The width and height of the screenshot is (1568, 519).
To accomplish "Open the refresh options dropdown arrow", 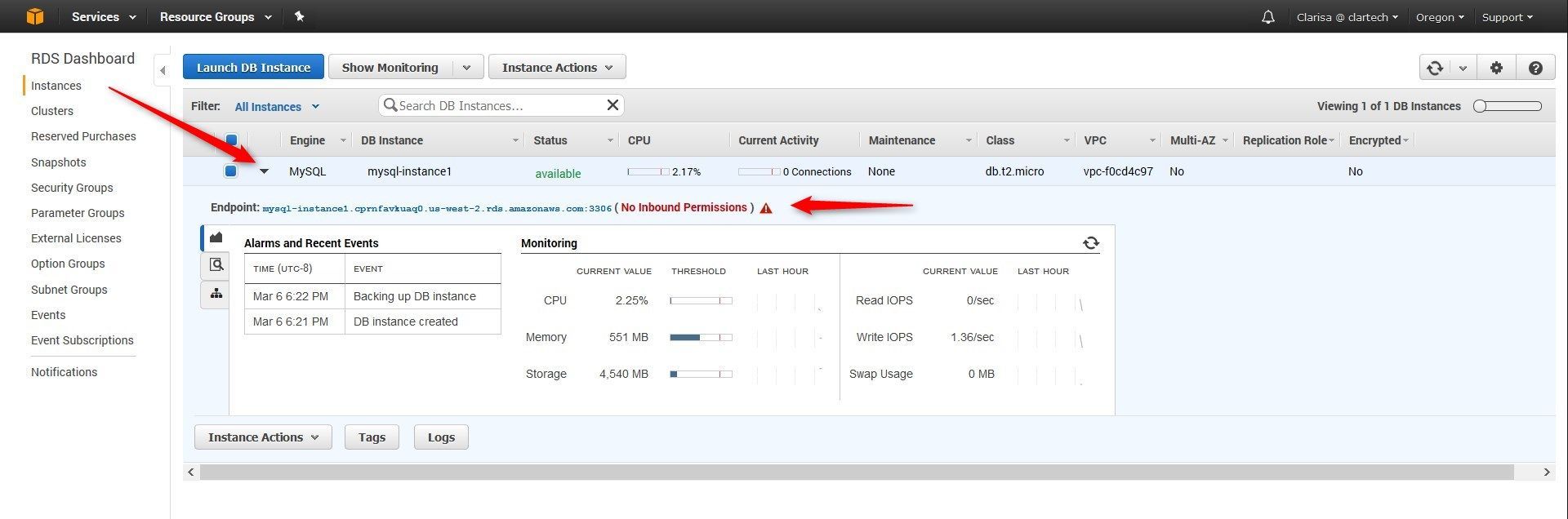I will tap(1463, 68).
